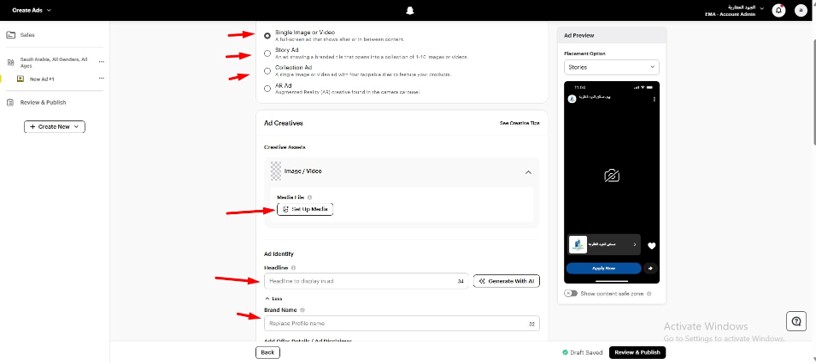
Task: Click the no-media camera icon in preview
Action: (611, 176)
